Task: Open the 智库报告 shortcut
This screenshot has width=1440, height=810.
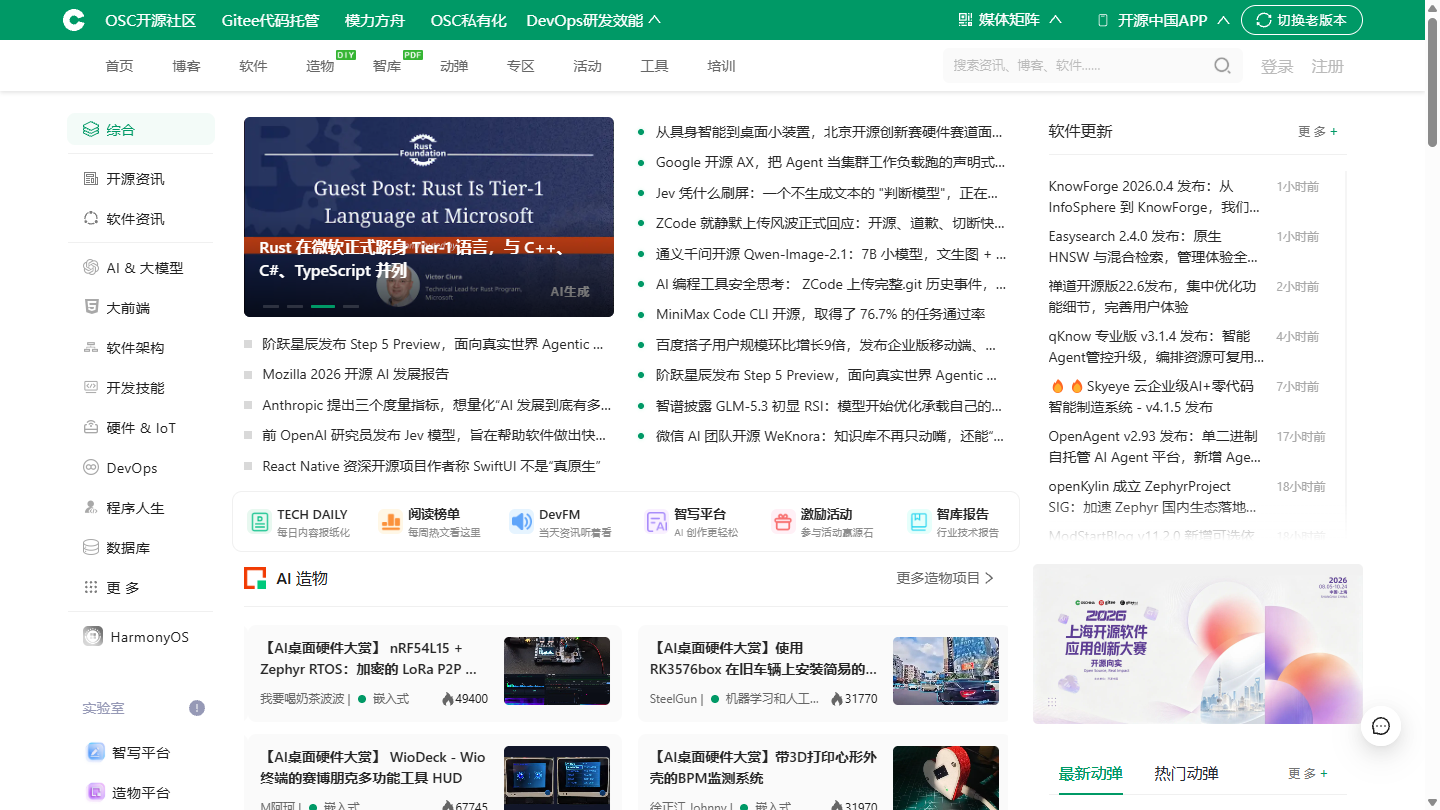Action: point(954,522)
